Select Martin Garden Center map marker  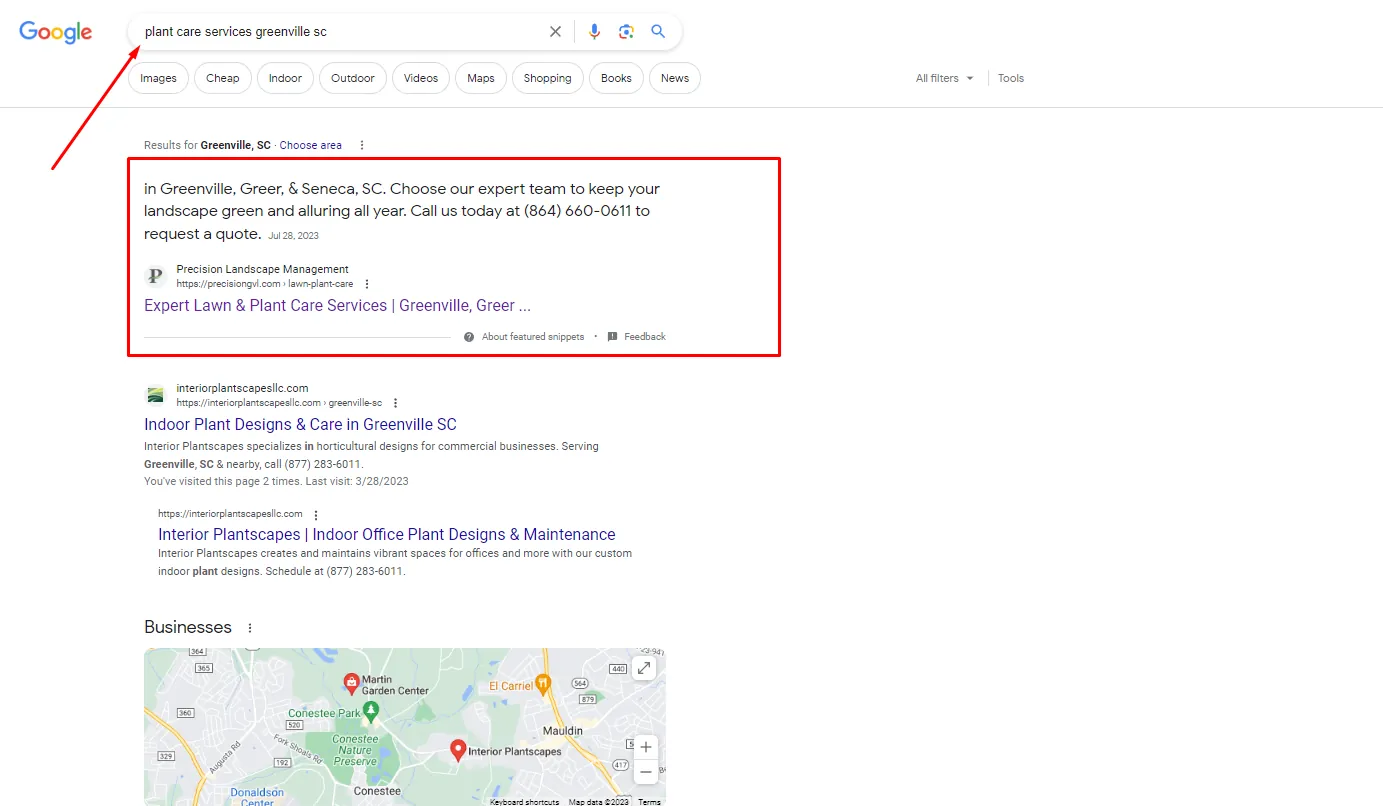[351, 683]
